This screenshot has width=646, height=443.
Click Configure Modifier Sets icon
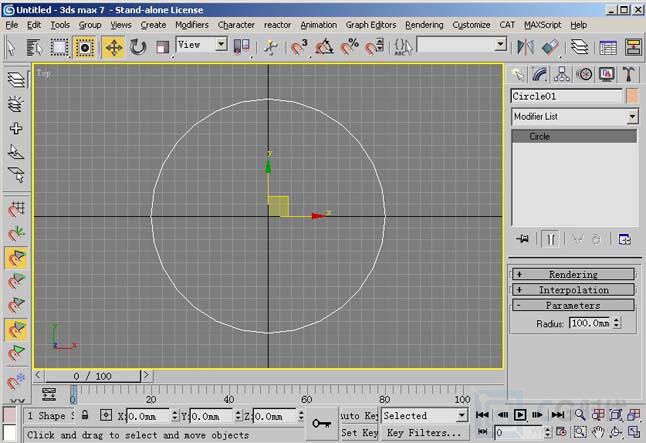point(625,239)
